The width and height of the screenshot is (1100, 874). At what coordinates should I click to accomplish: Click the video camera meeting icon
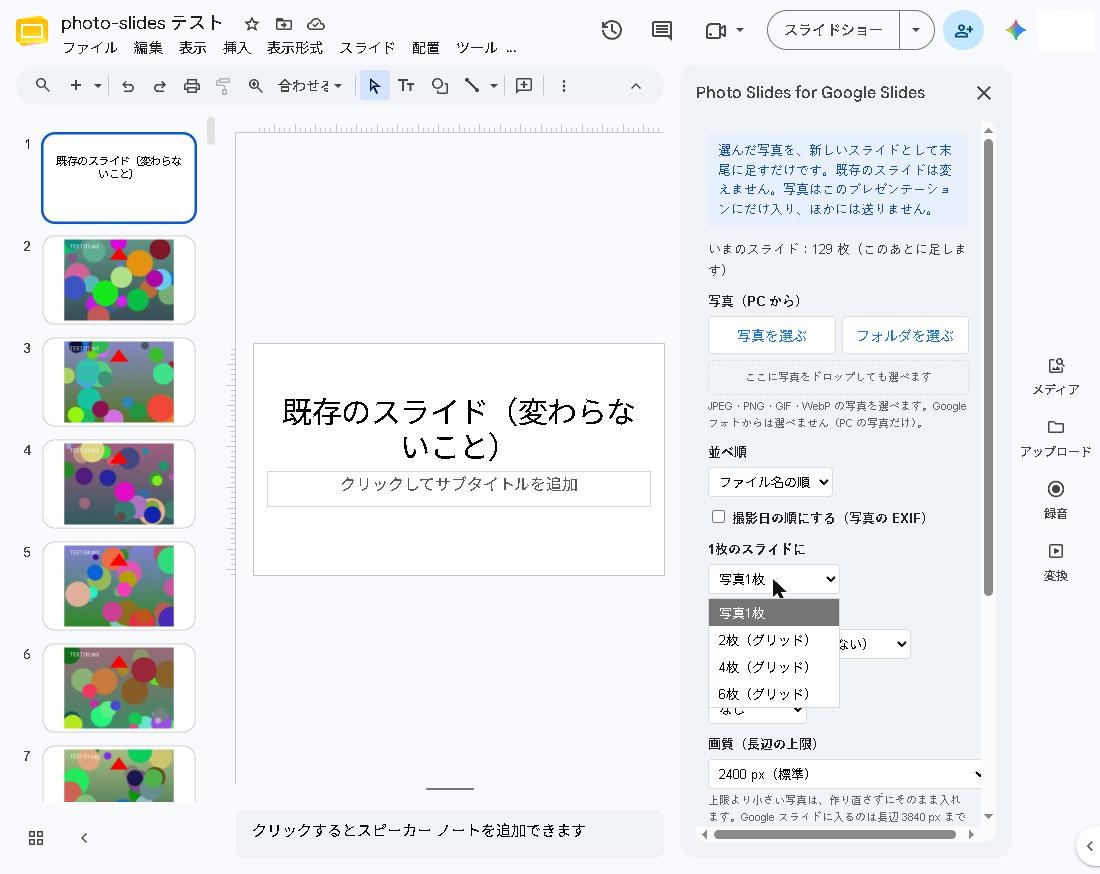[716, 31]
